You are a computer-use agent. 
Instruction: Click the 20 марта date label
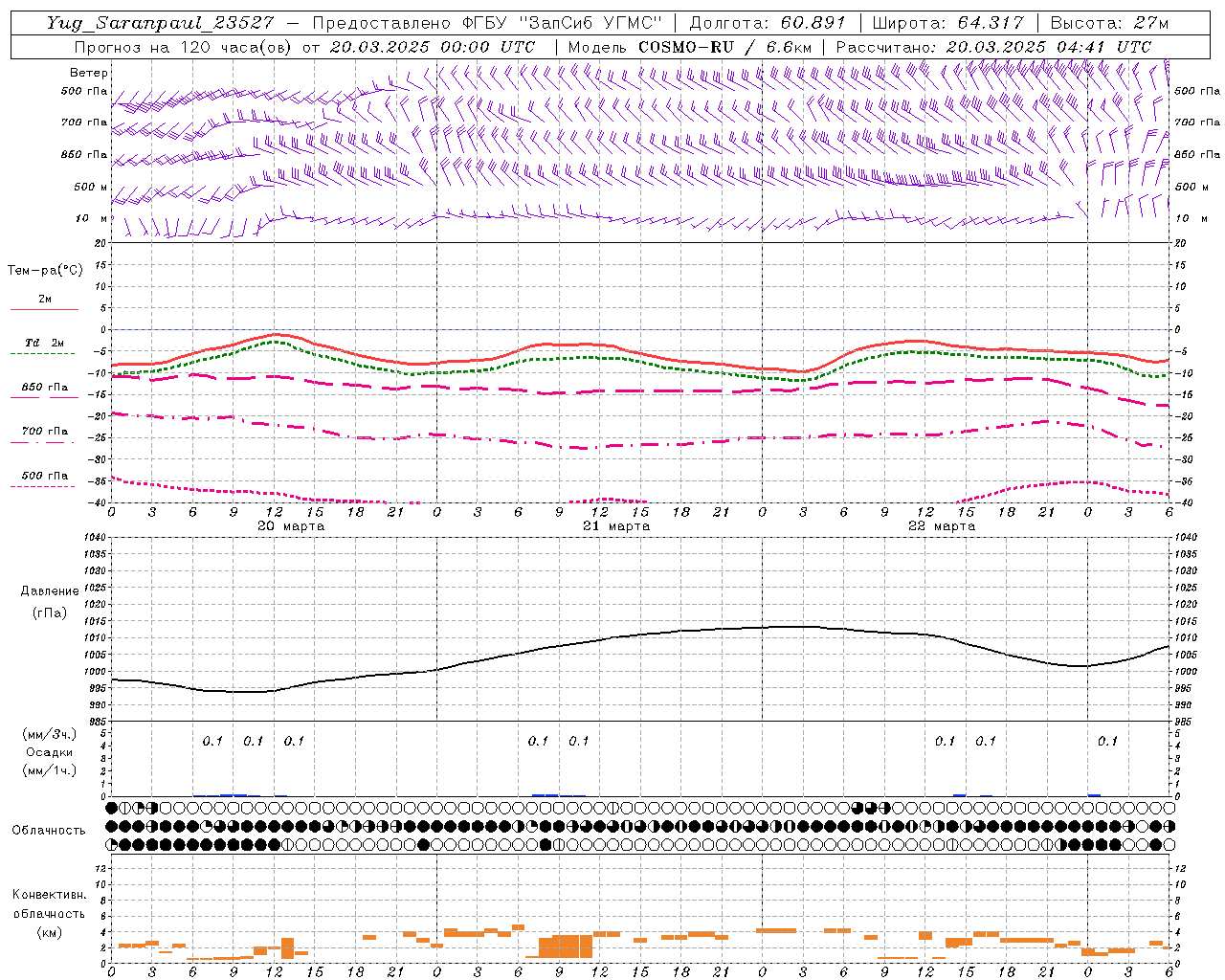point(291,526)
